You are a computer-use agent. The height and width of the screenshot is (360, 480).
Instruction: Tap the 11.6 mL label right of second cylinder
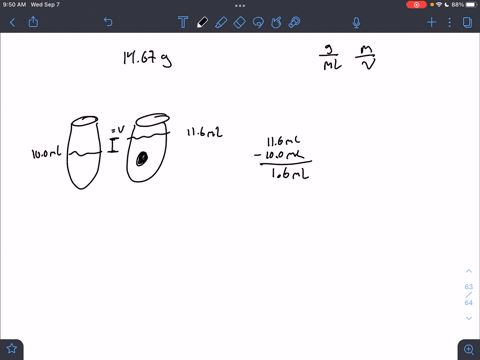pos(204,132)
